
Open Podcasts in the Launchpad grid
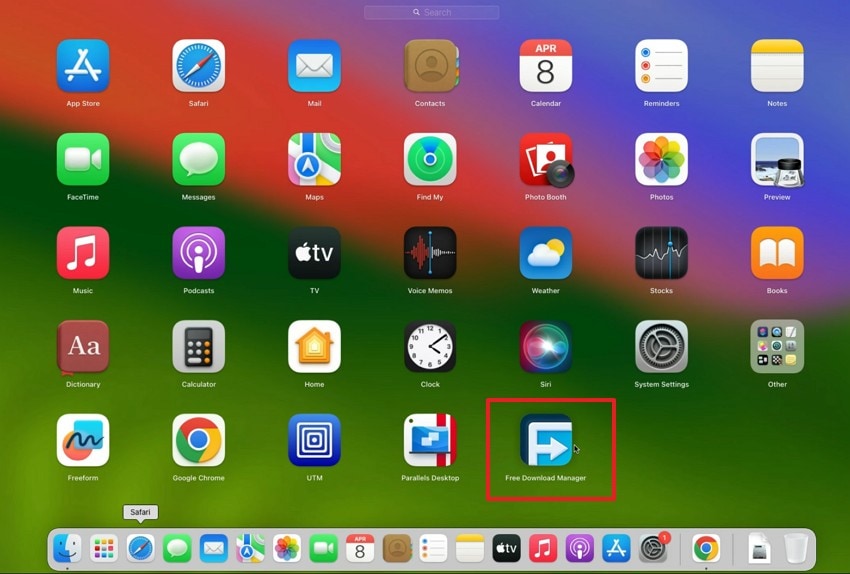(x=198, y=253)
